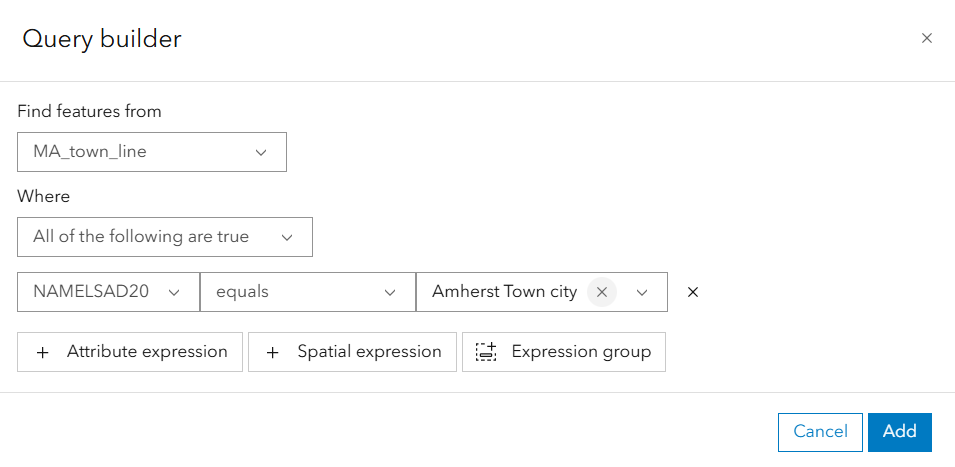Clear the 'Amherst Town city' value
Image resolution: width=955 pixels, height=467 pixels.
[602, 292]
